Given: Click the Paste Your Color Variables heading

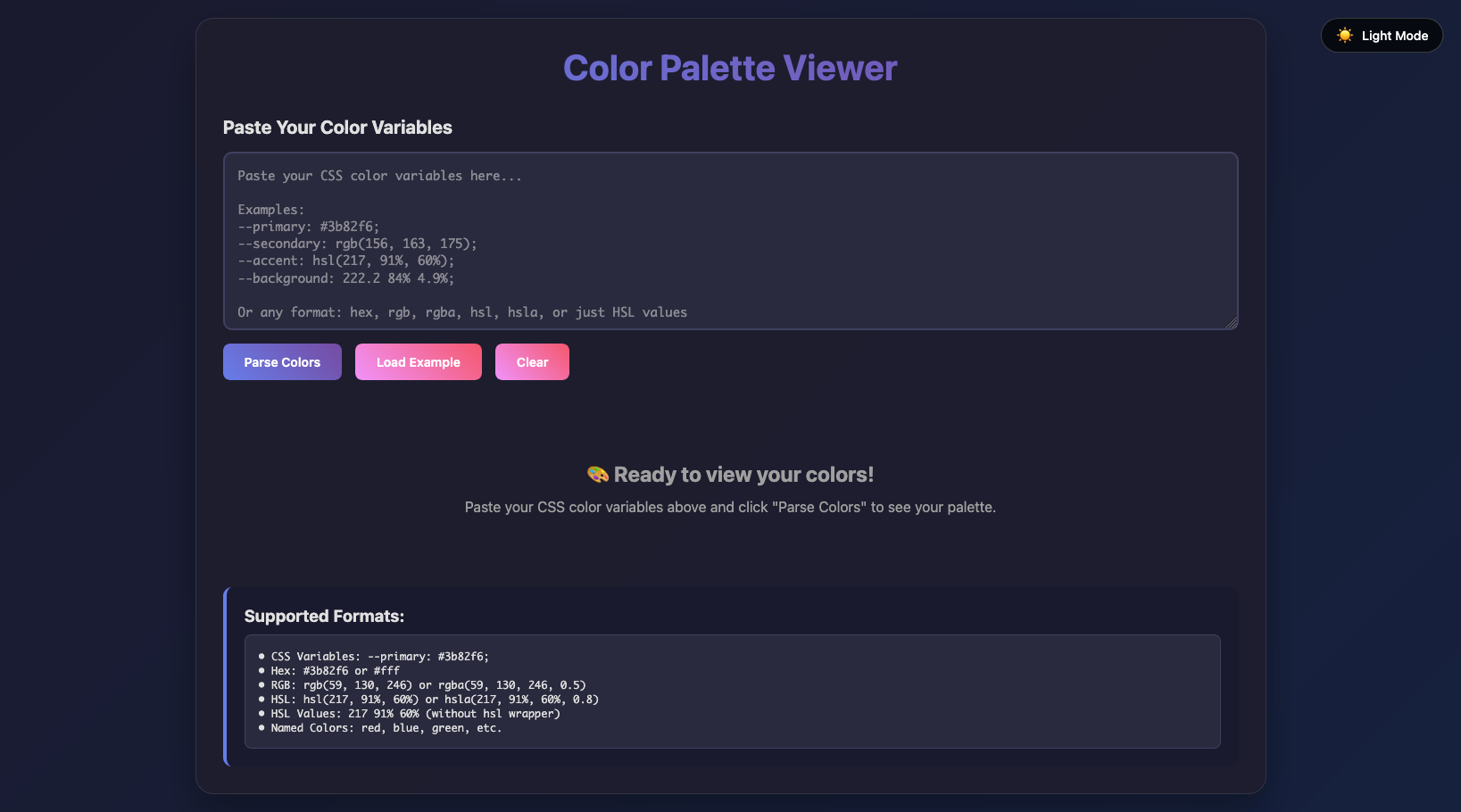Looking at the screenshot, I should point(337,128).
